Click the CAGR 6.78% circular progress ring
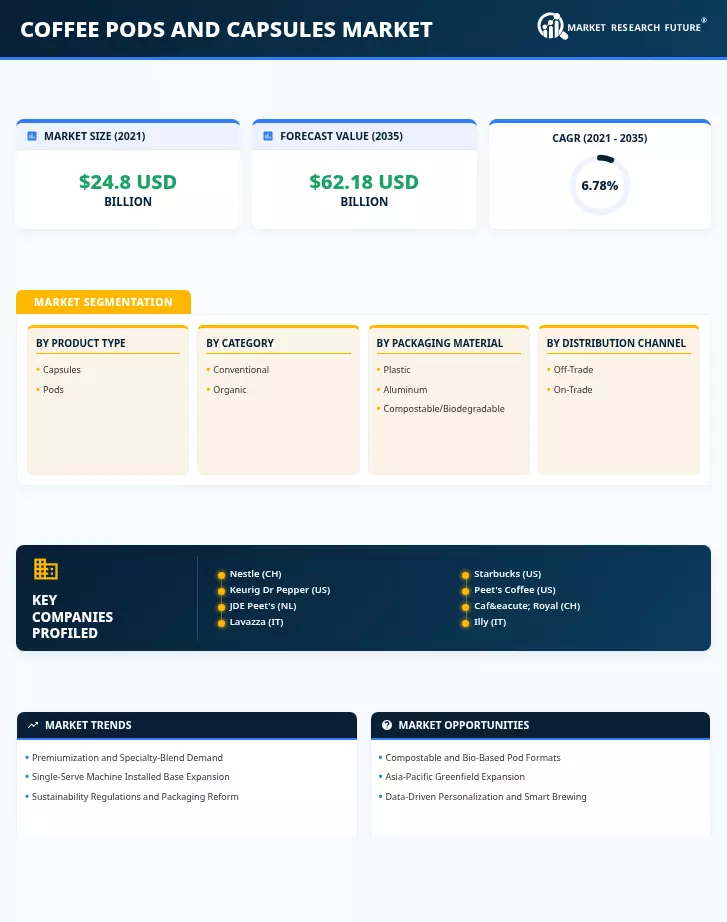This screenshot has width=727, height=922. [x=599, y=185]
